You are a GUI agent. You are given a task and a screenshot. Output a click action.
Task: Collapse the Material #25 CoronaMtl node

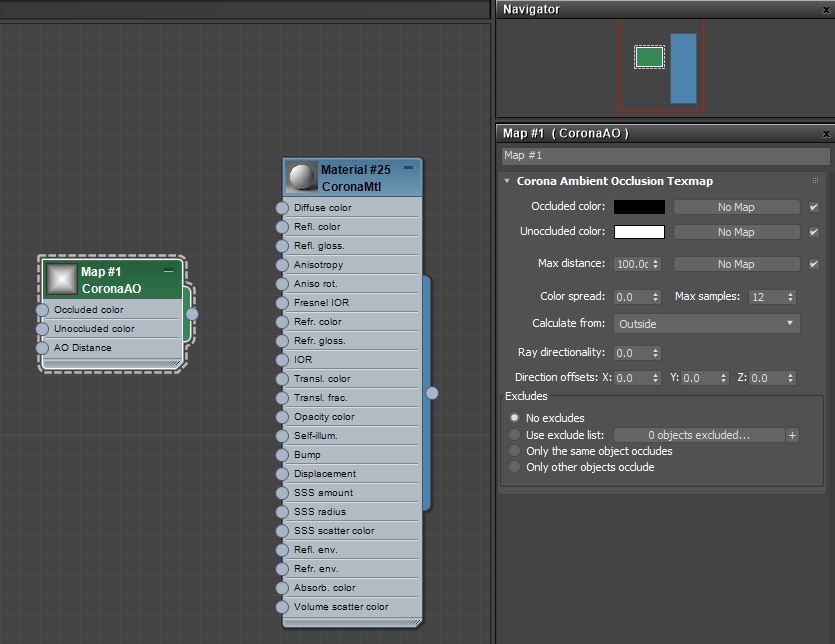tap(408, 168)
